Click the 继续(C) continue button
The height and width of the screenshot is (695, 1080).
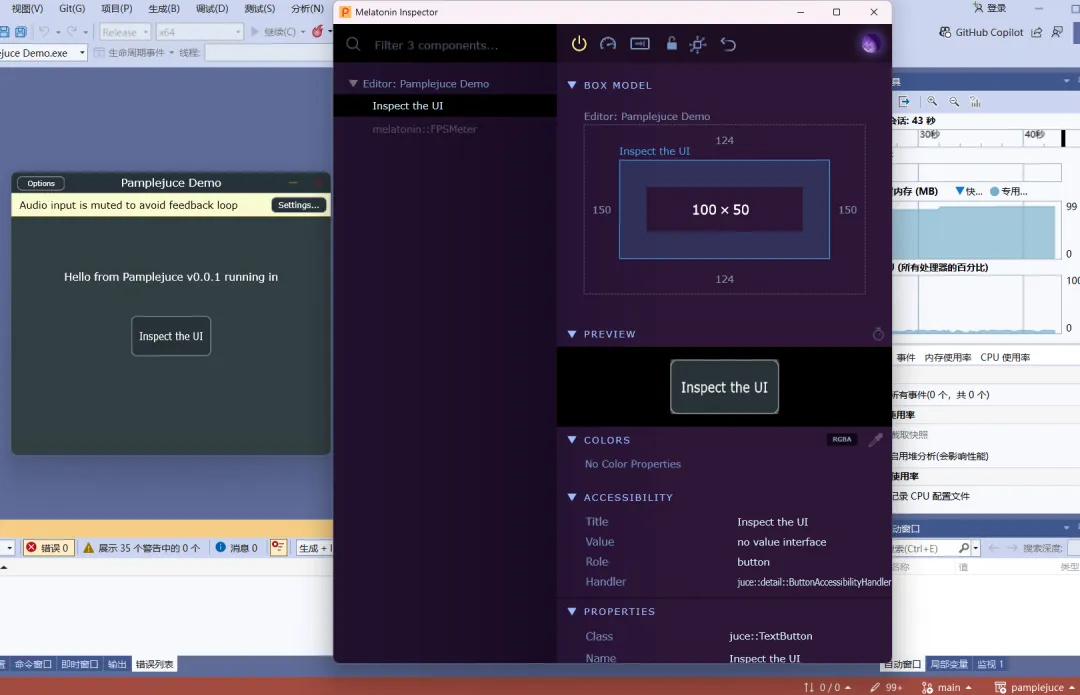point(273,32)
